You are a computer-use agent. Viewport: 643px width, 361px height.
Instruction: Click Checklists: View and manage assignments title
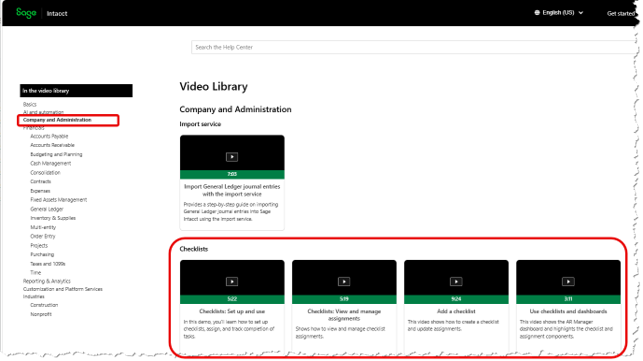point(344,315)
